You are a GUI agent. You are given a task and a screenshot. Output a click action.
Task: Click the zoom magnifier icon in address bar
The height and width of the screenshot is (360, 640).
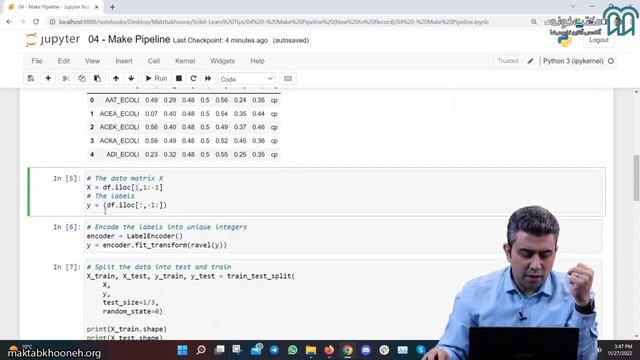tap(534, 22)
